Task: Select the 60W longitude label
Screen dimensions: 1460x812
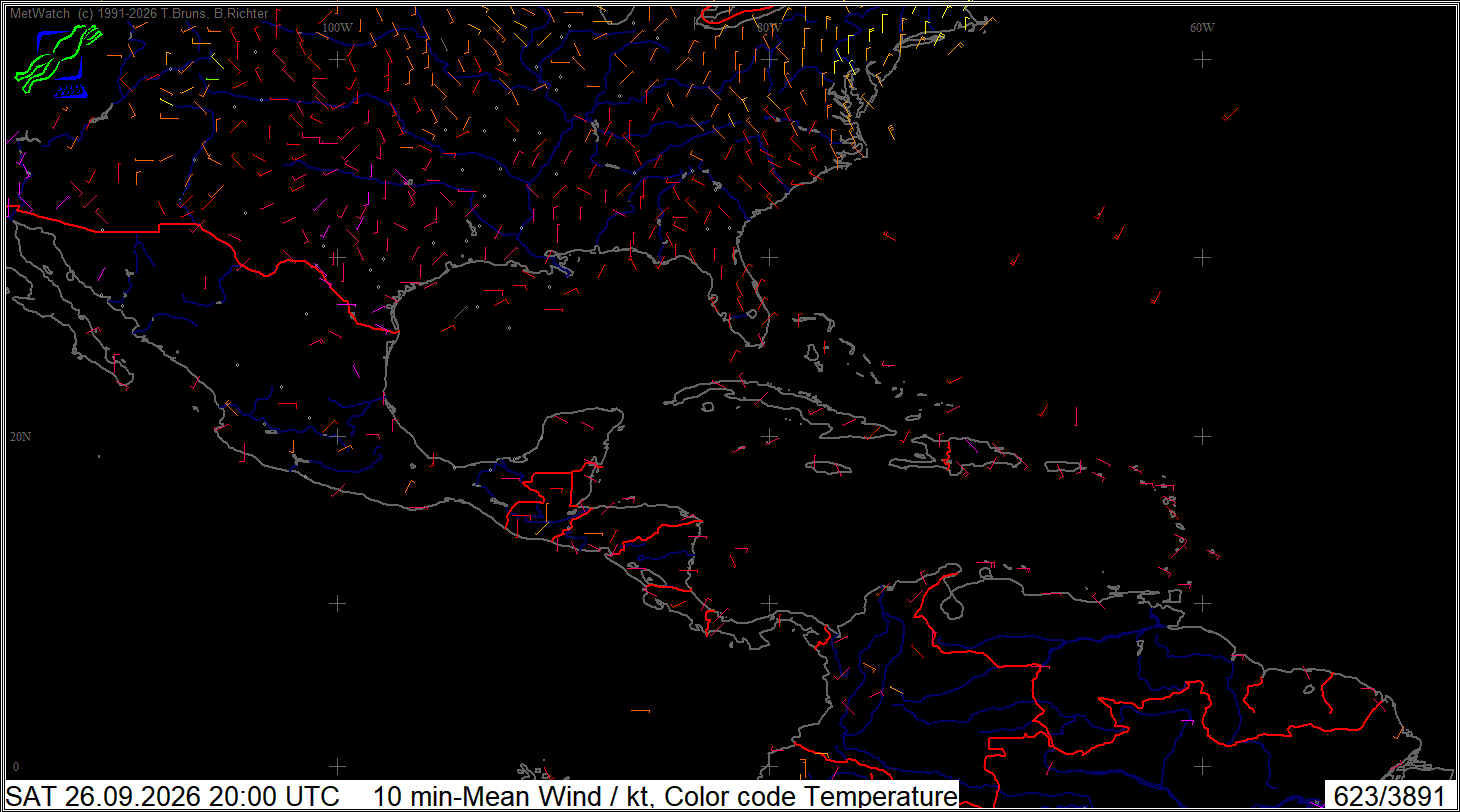Action: 1202,27
